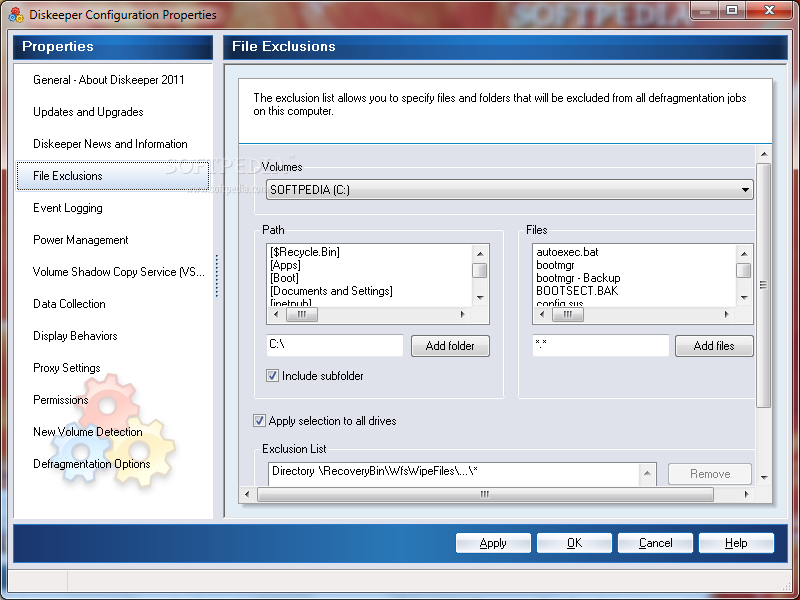Viewport: 800px width, 600px height.
Task: Select Permissions in the Properties list
Action: [61, 400]
